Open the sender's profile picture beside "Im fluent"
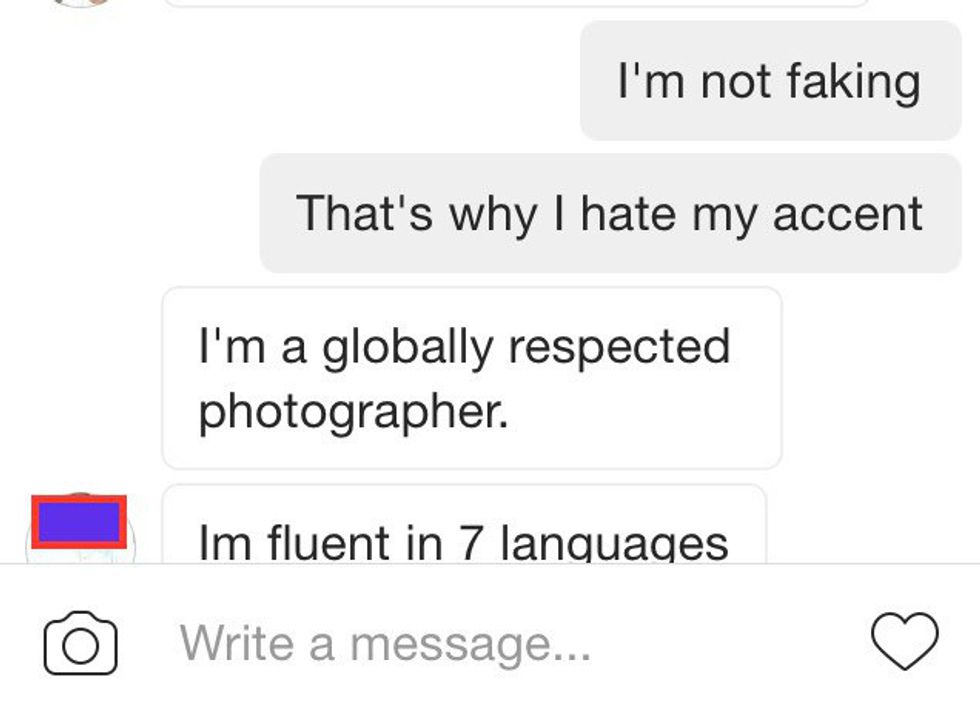 click(79, 524)
